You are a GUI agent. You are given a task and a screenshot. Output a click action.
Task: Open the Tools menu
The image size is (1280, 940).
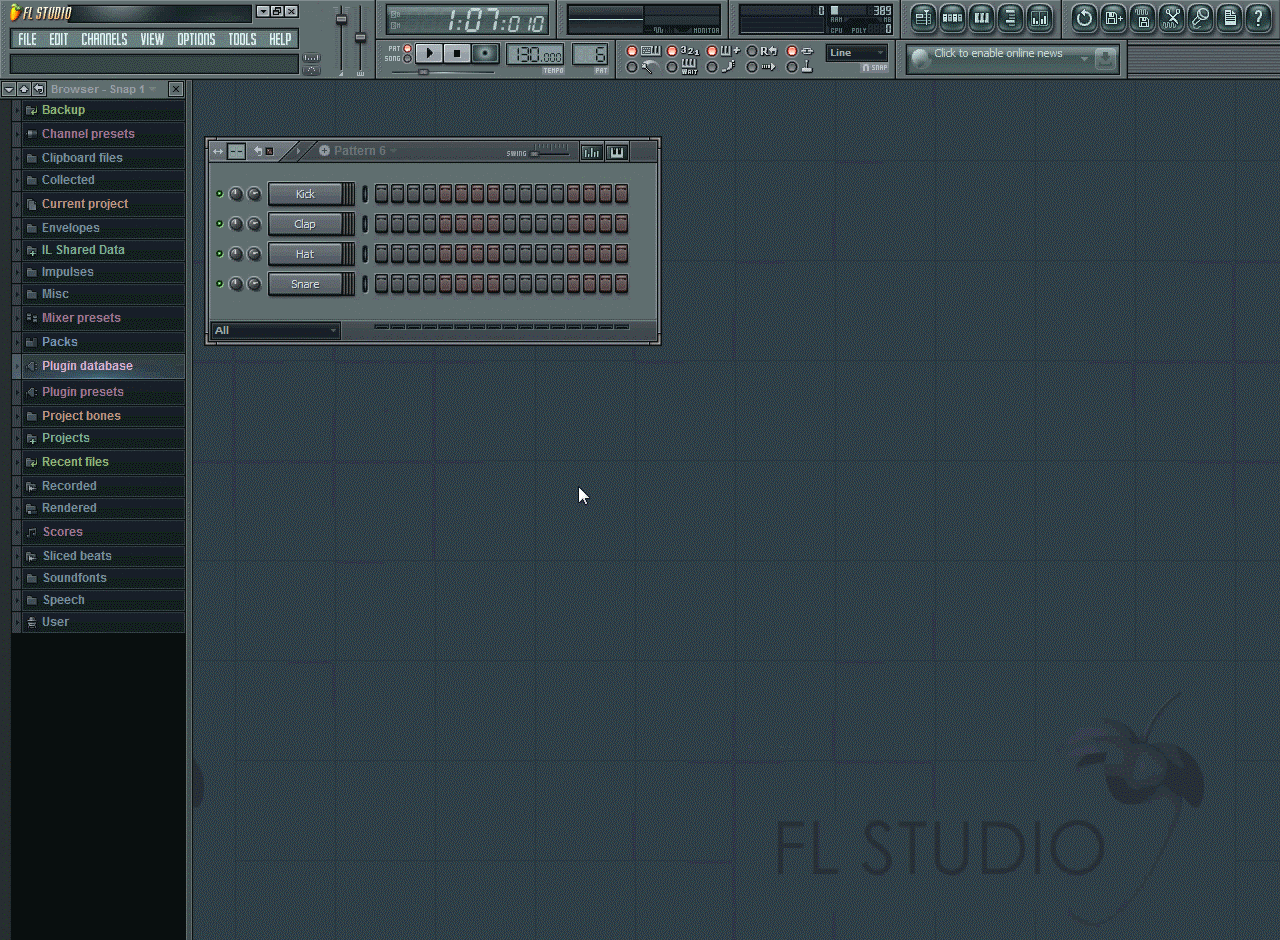(242, 39)
